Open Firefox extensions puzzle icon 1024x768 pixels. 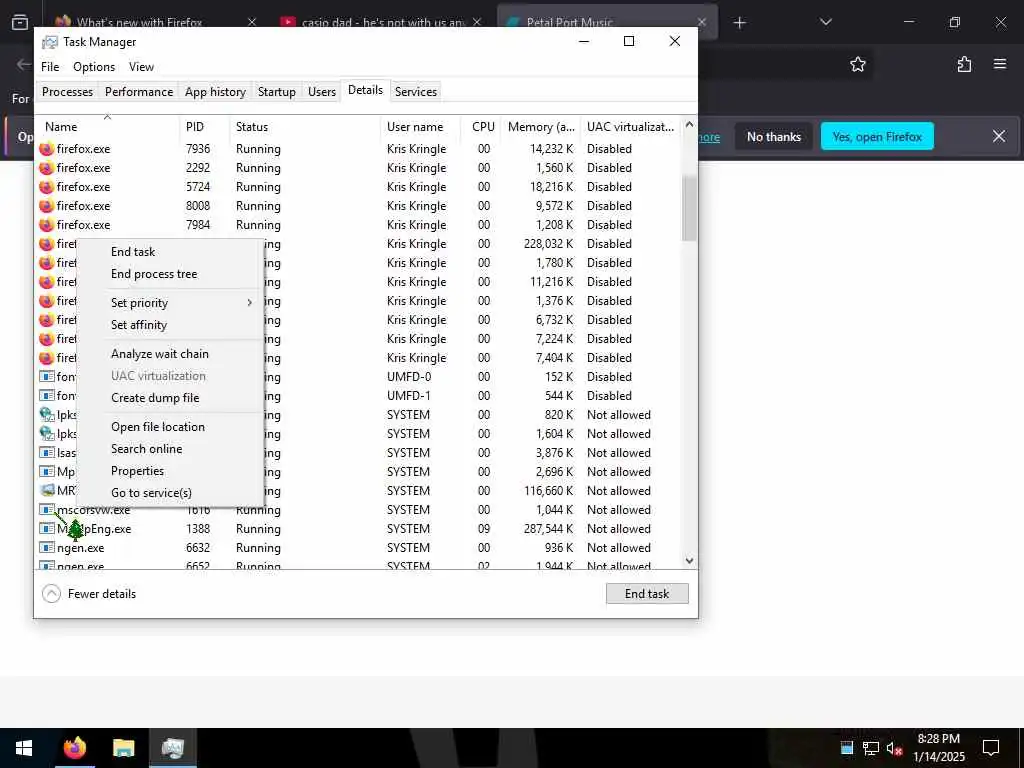pos(964,64)
